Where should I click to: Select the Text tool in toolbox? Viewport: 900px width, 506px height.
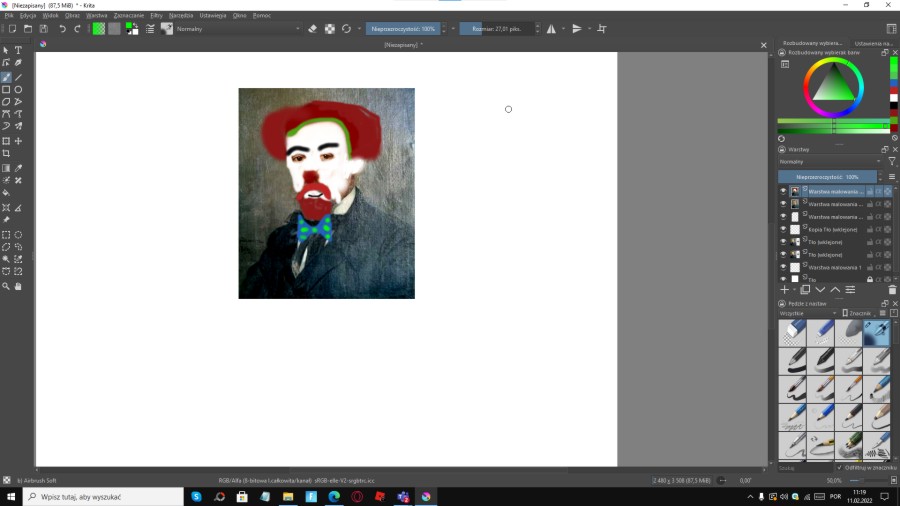(x=18, y=50)
